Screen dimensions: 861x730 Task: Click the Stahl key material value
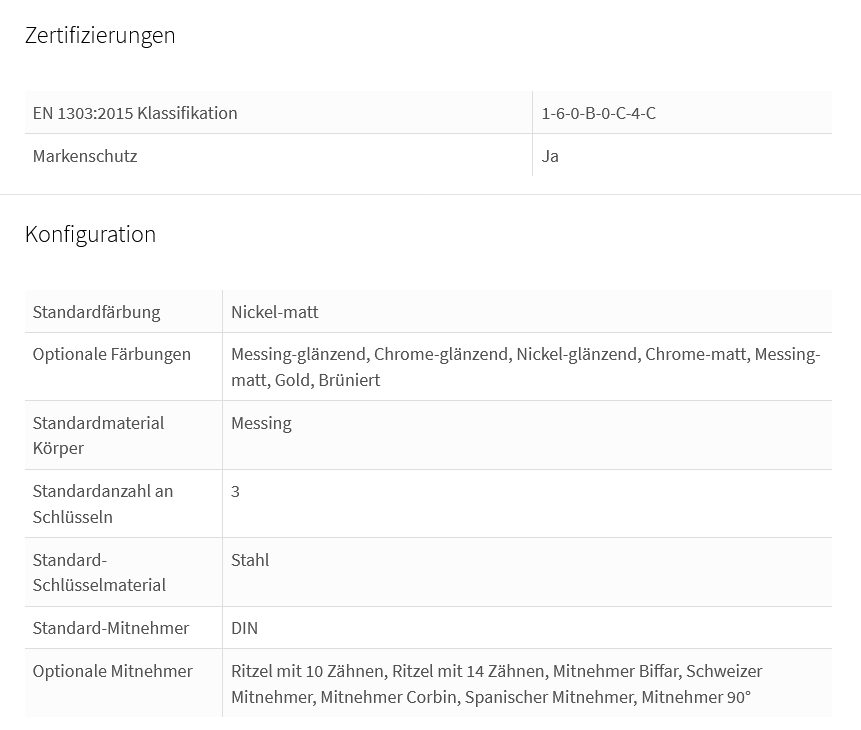pos(250,560)
